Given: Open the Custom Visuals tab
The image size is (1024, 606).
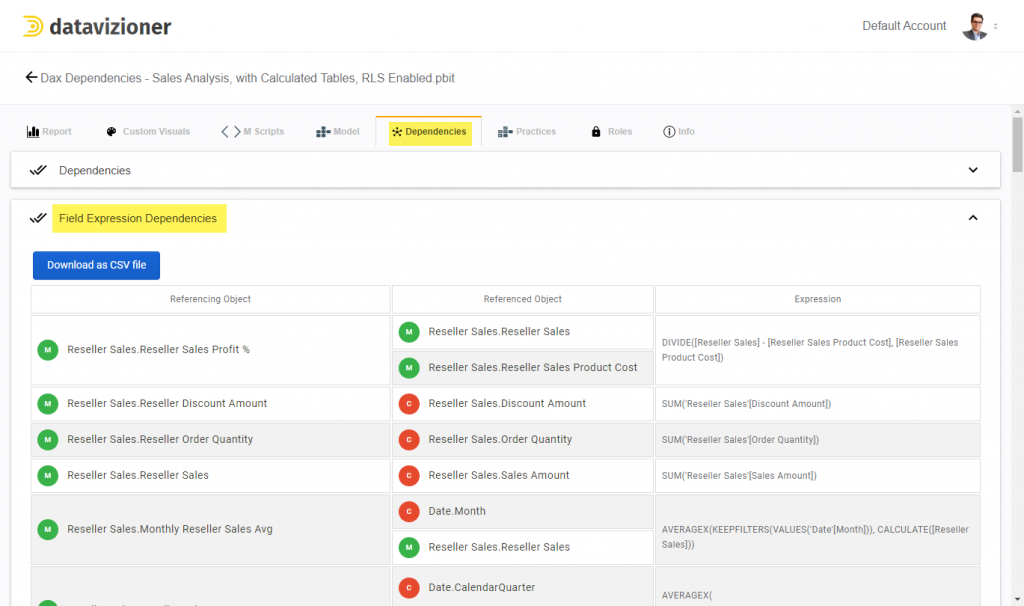Looking at the screenshot, I should 148,131.
